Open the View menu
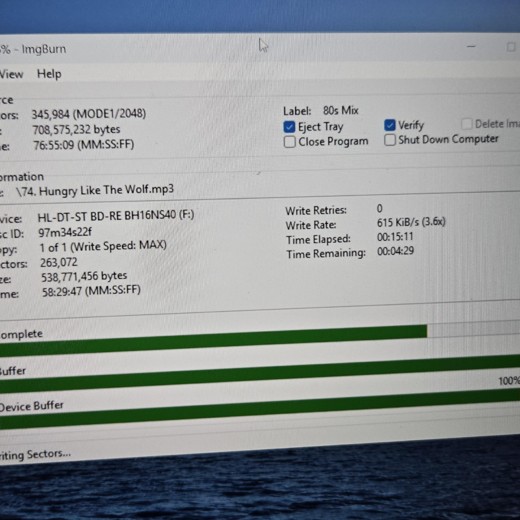 (x=11, y=74)
